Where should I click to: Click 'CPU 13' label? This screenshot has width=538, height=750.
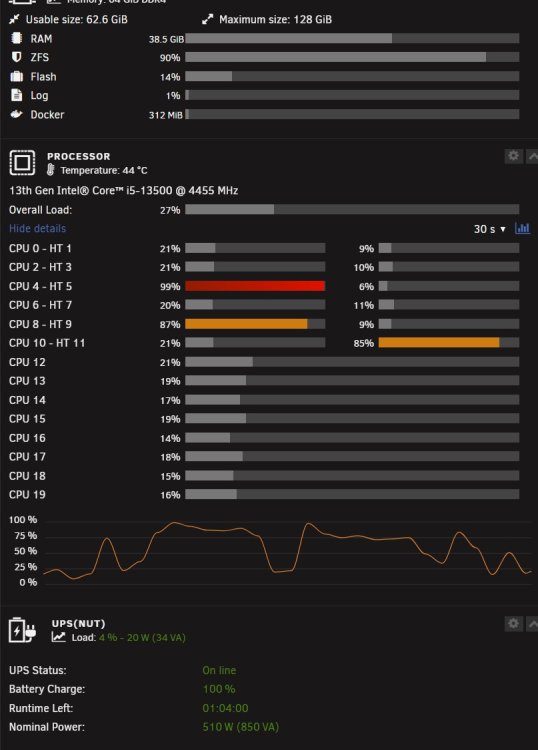point(27,381)
